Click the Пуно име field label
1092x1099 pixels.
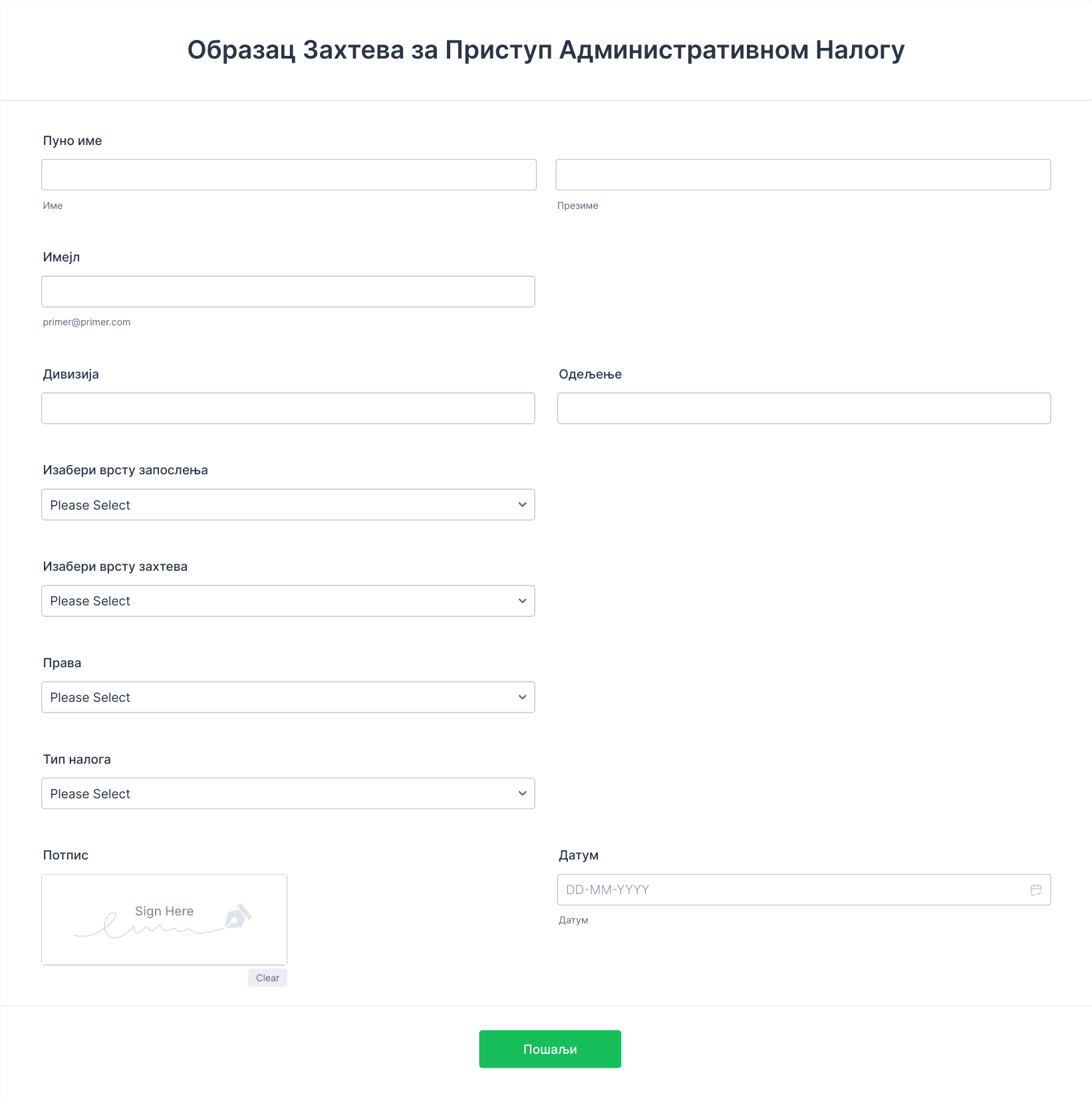[x=72, y=140]
